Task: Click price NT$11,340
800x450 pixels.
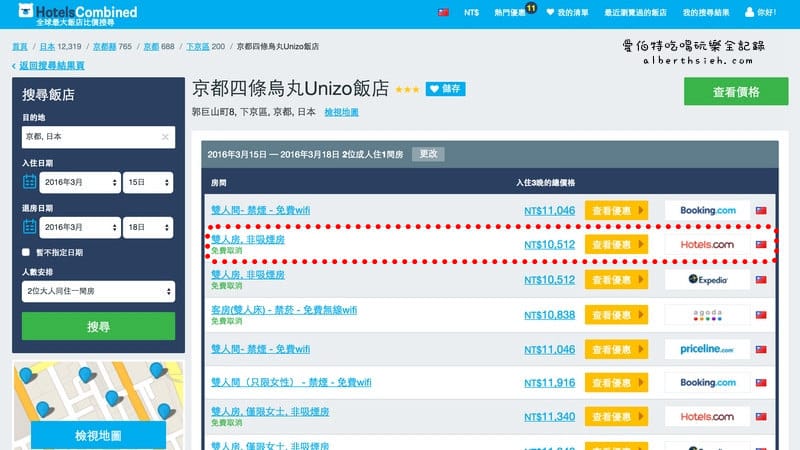Action: point(549,417)
